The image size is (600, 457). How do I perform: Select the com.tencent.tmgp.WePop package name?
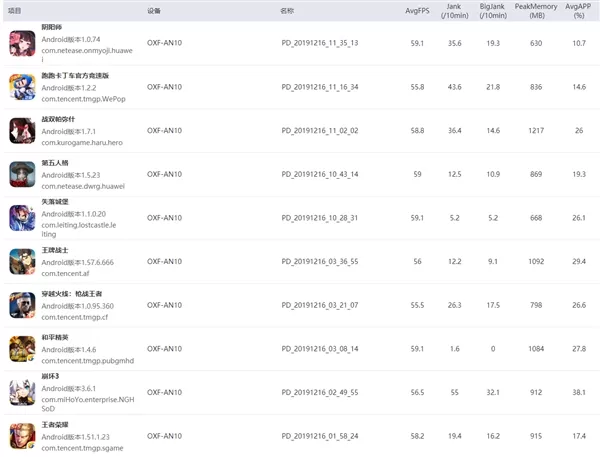(x=83, y=99)
